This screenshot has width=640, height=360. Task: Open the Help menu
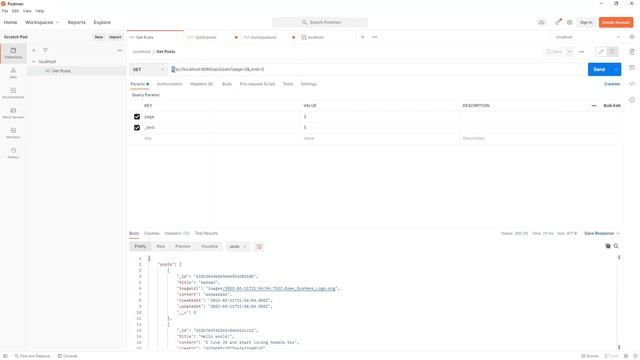[x=40, y=11]
